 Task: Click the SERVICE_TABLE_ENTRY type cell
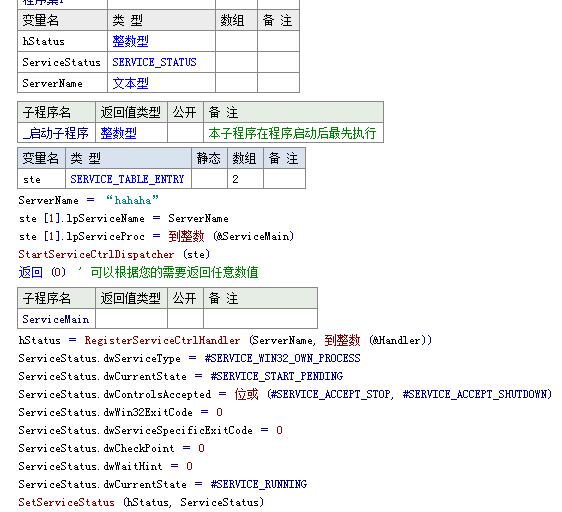click(x=128, y=179)
